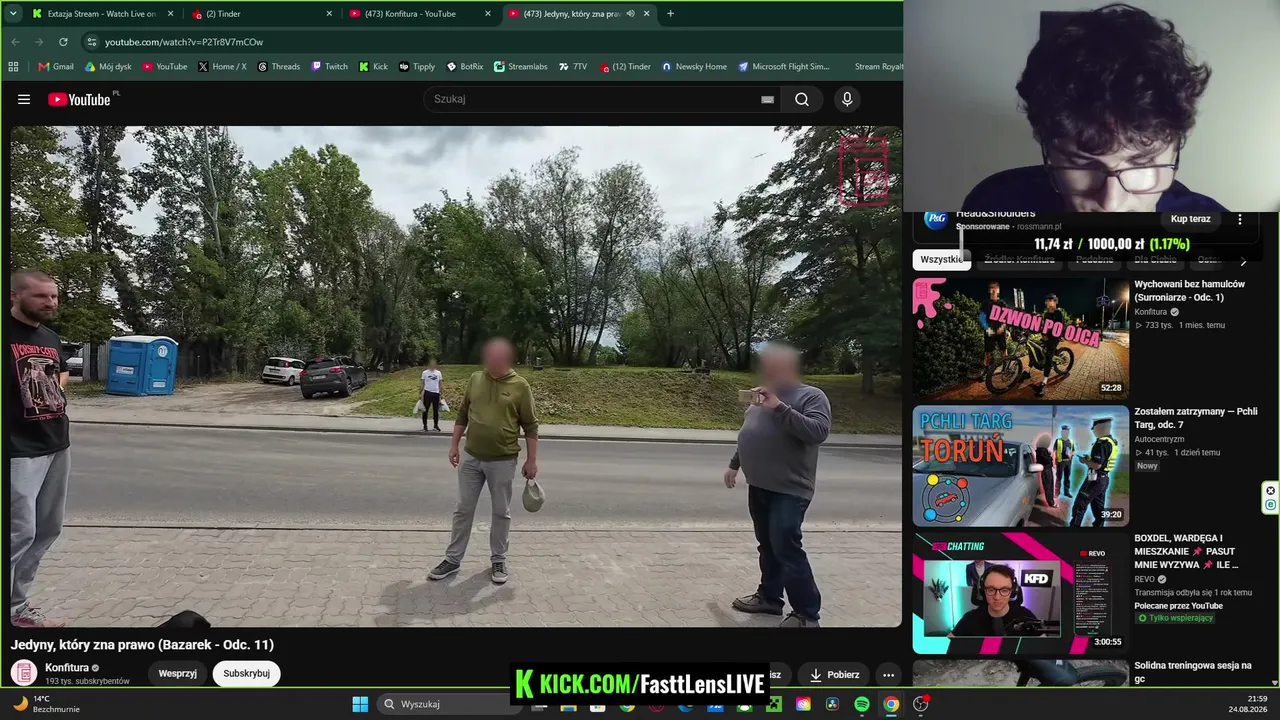Click the Subskrybuj button
The height and width of the screenshot is (720, 1280).
pyautogui.click(x=246, y=674)
